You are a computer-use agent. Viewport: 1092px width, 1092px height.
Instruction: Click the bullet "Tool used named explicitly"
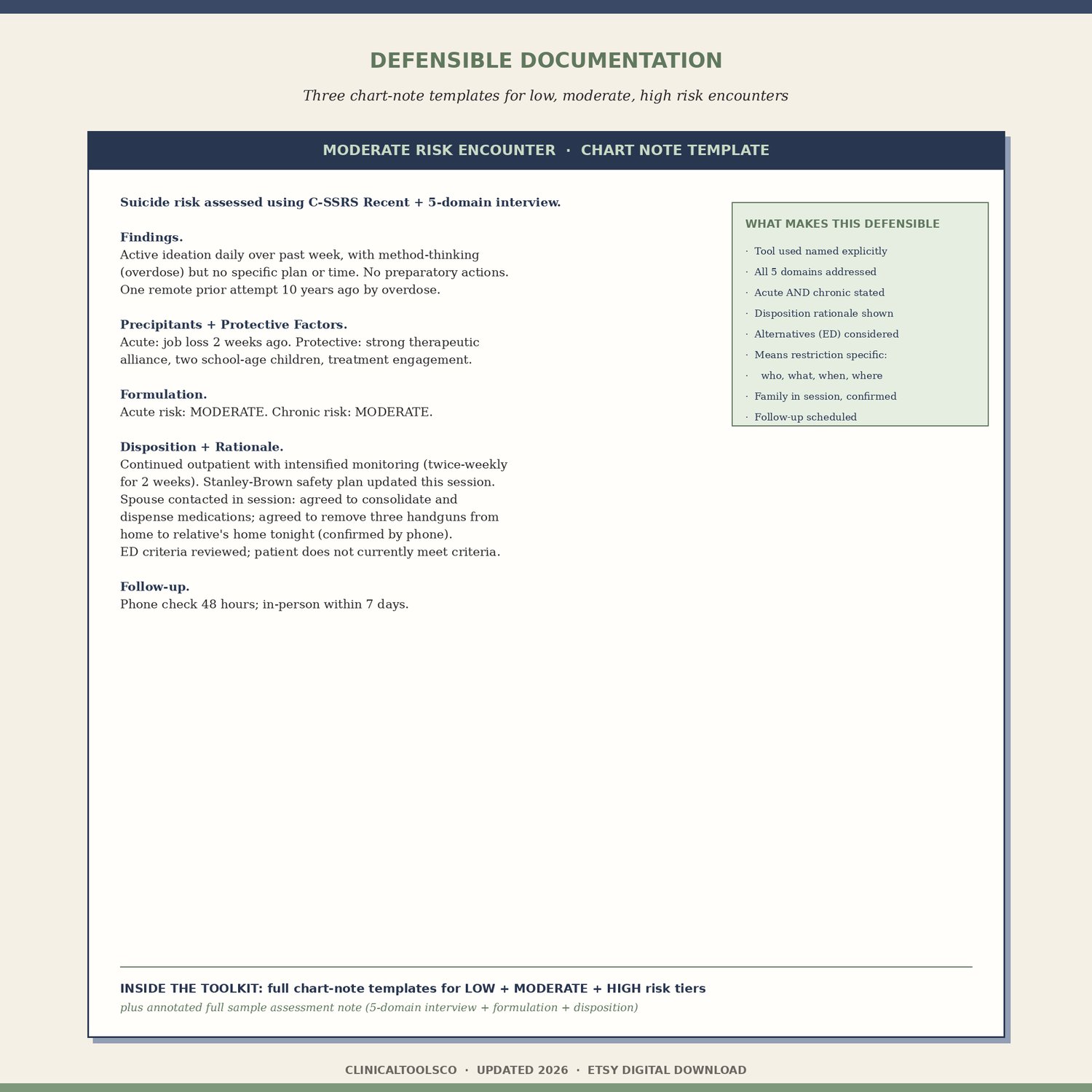pyautogui.click(x=816, y=251)
